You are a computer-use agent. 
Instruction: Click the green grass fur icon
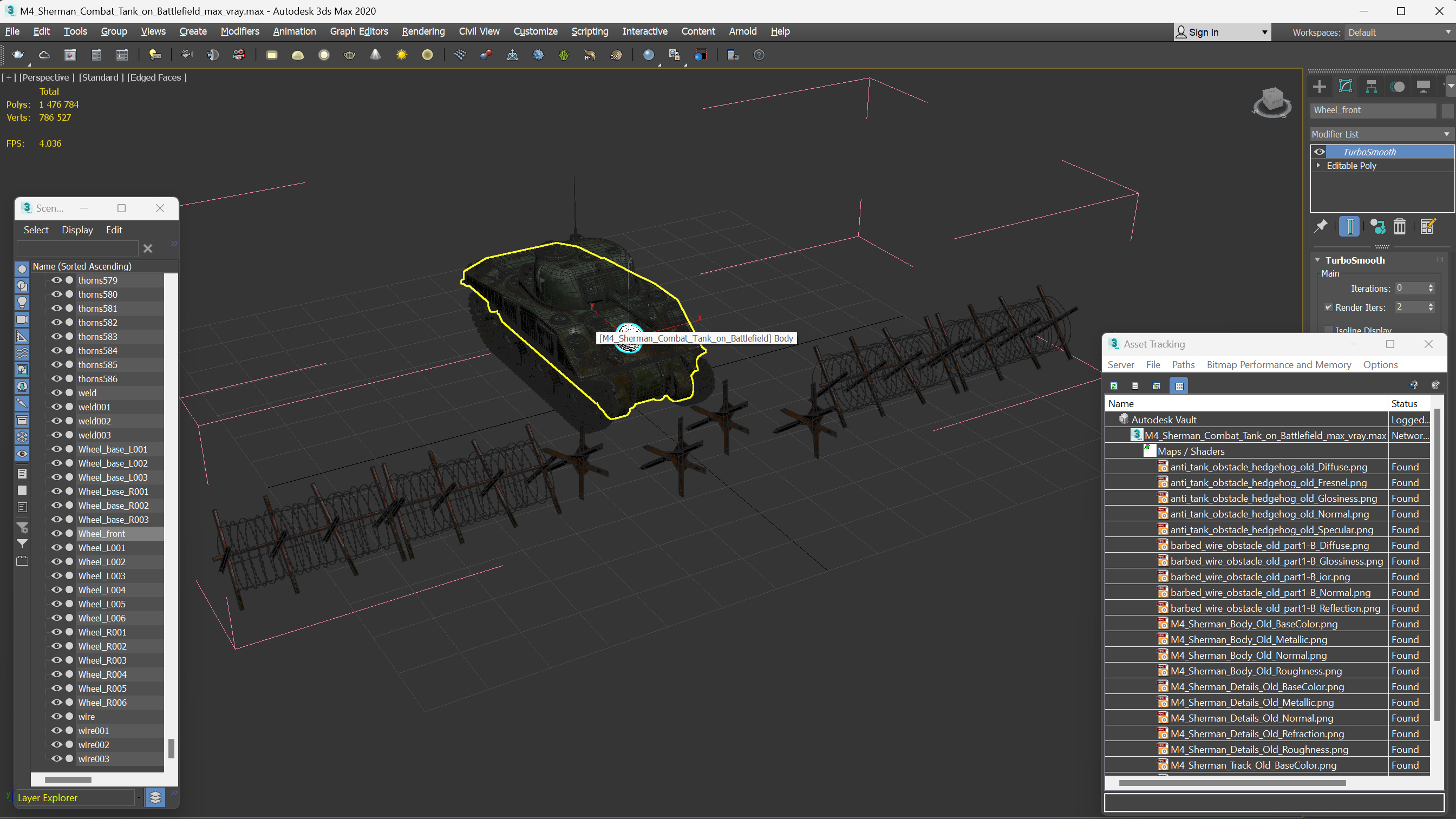(x=564, y=55)
